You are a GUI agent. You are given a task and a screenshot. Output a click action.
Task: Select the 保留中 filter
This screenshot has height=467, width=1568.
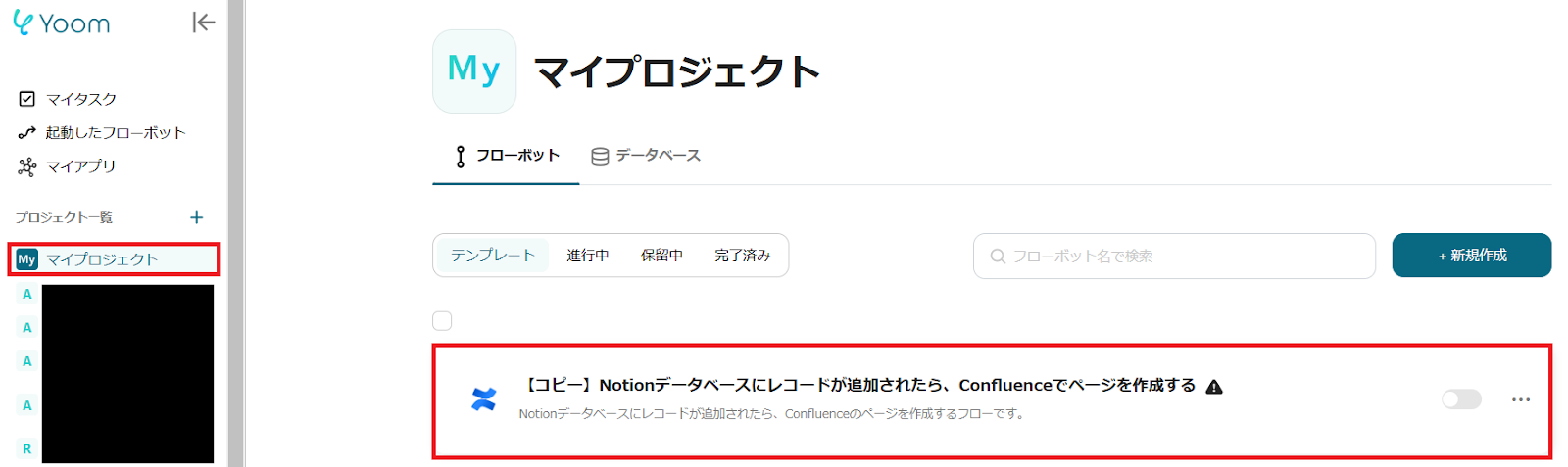coord(661,256)
